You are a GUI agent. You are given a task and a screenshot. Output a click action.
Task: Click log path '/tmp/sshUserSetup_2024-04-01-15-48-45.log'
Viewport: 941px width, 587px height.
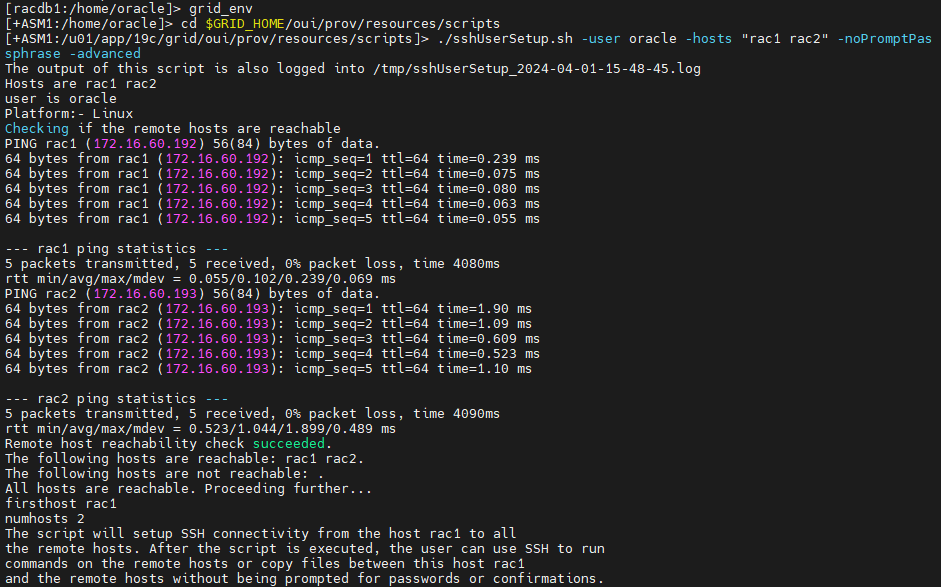point(537,69)
